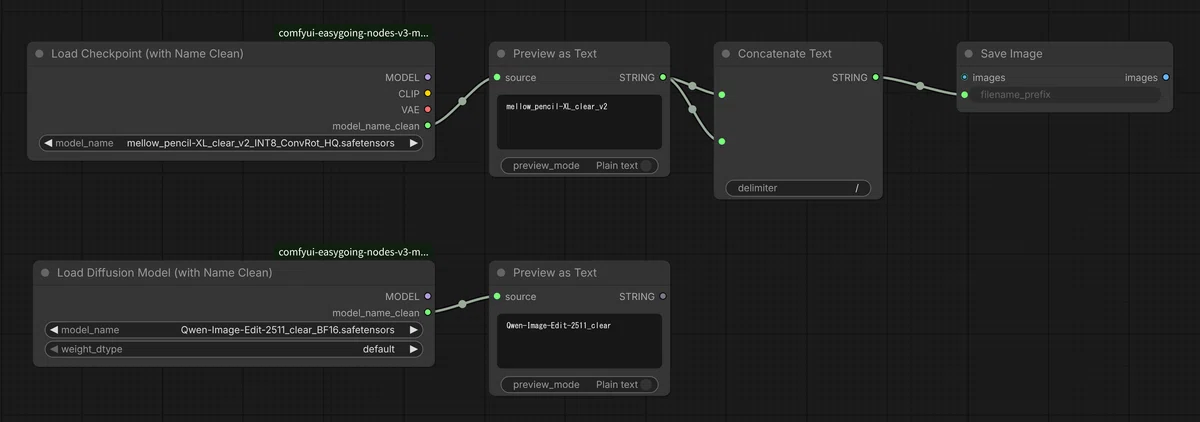Screen dimensions: 1200x422
Task: Click the comfyui-easygoing-nodes badge above Load Checkpoint
Action: click(354, 33)
